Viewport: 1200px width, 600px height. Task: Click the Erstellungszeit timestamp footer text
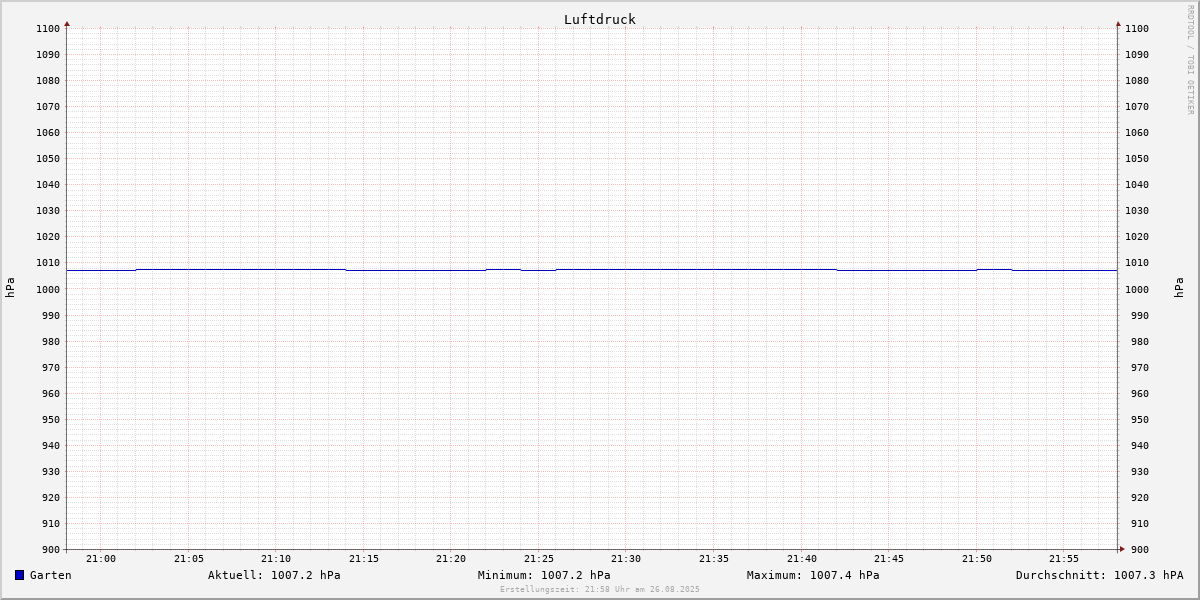point(600,589)
